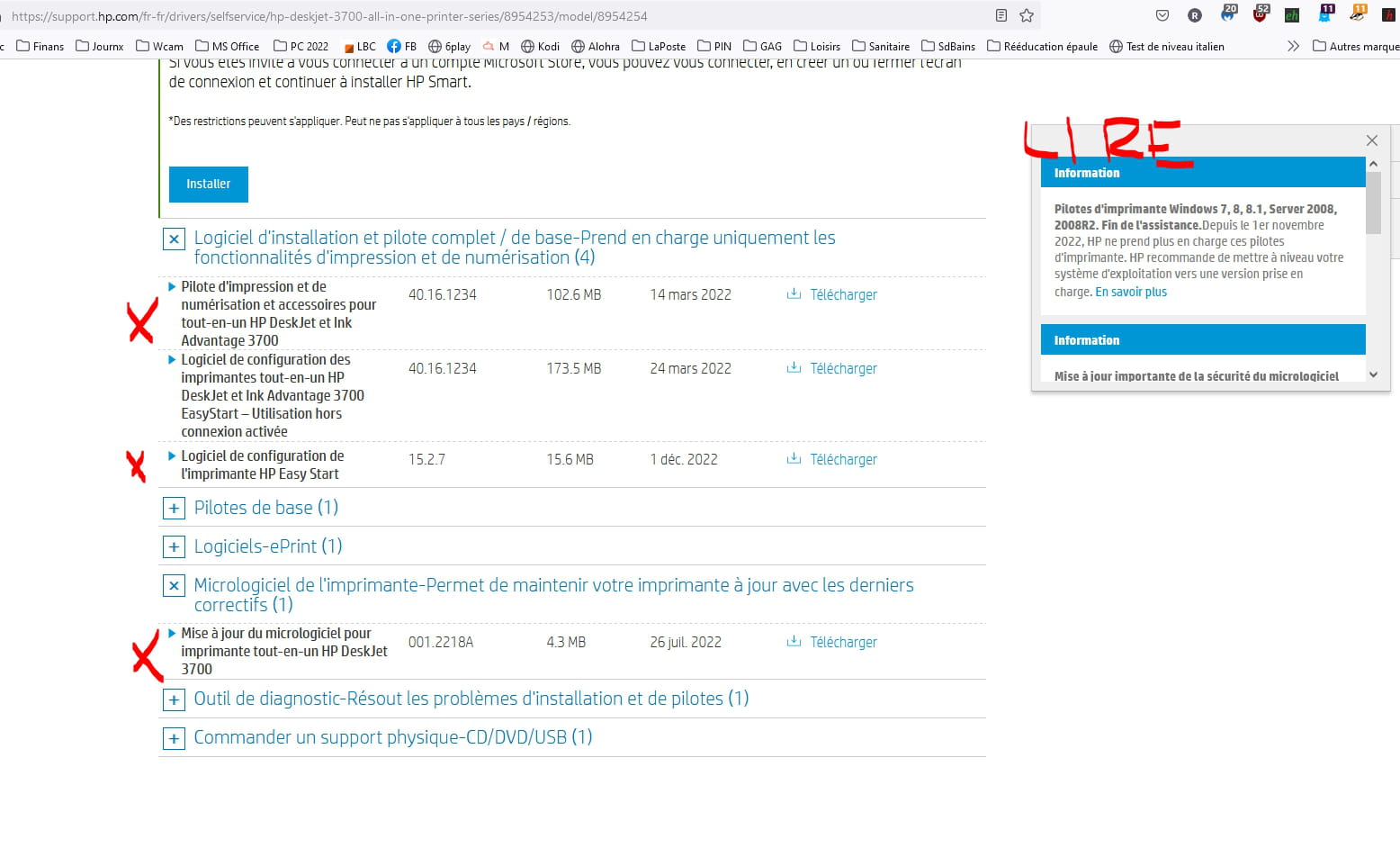Open the SdBains bookmark folder

click(948, 46)
